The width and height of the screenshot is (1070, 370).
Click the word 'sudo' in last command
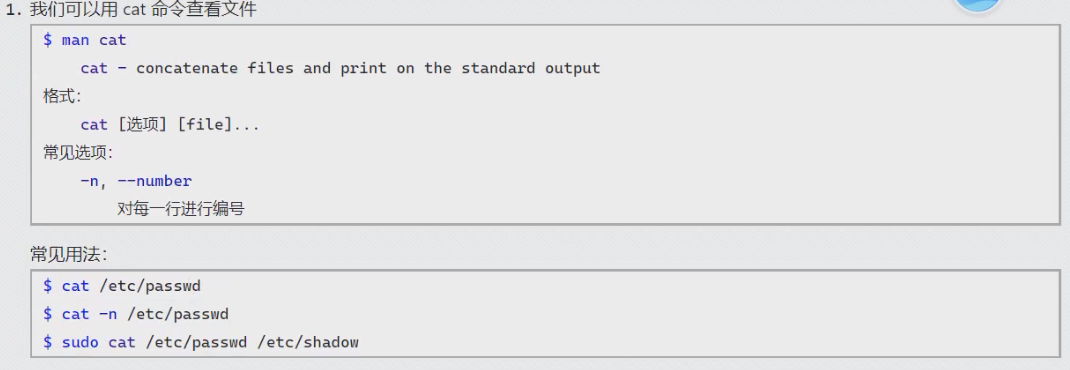(80, 342)
